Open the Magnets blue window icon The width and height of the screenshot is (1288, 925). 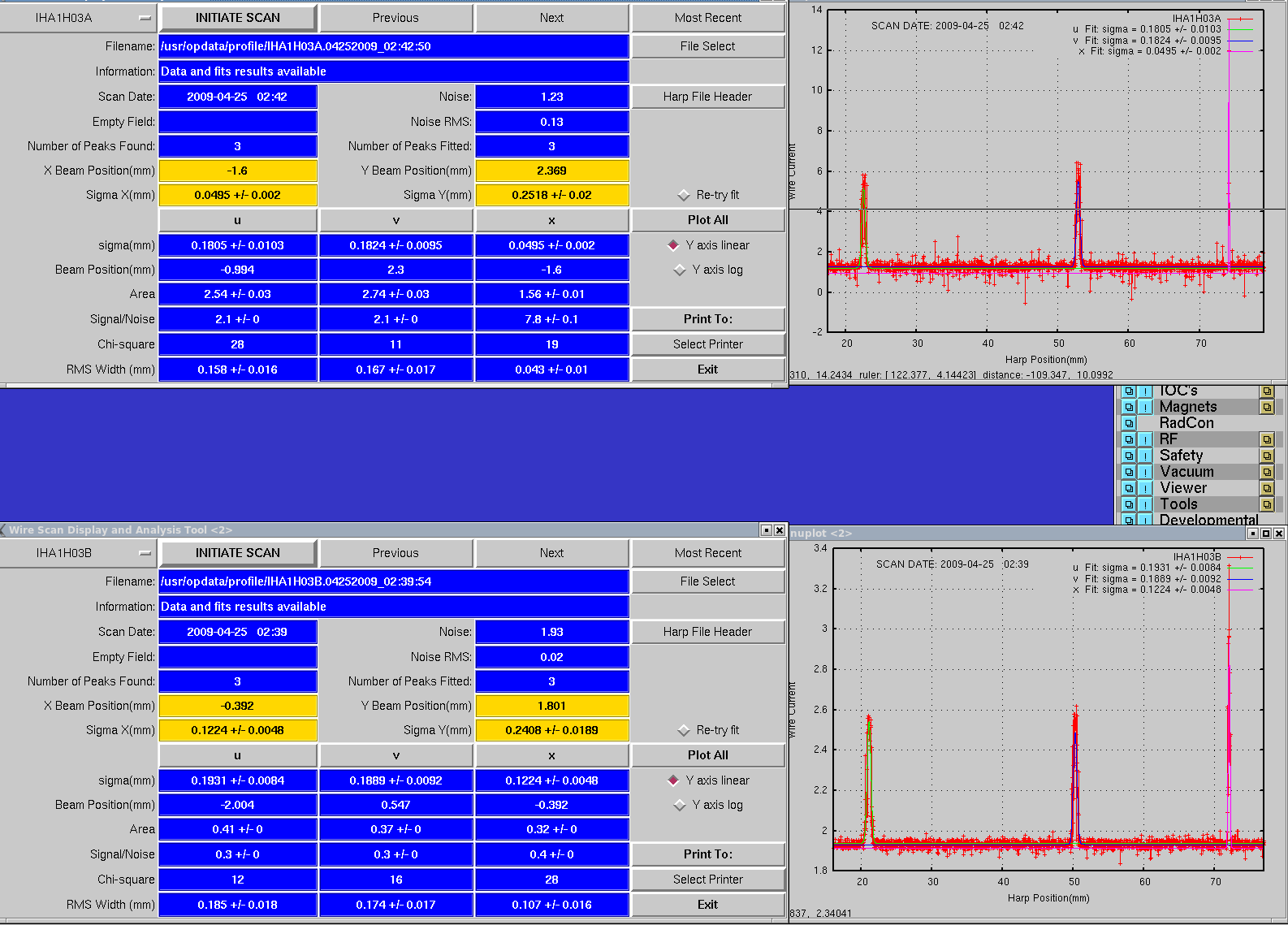[x=1129, y=407]
